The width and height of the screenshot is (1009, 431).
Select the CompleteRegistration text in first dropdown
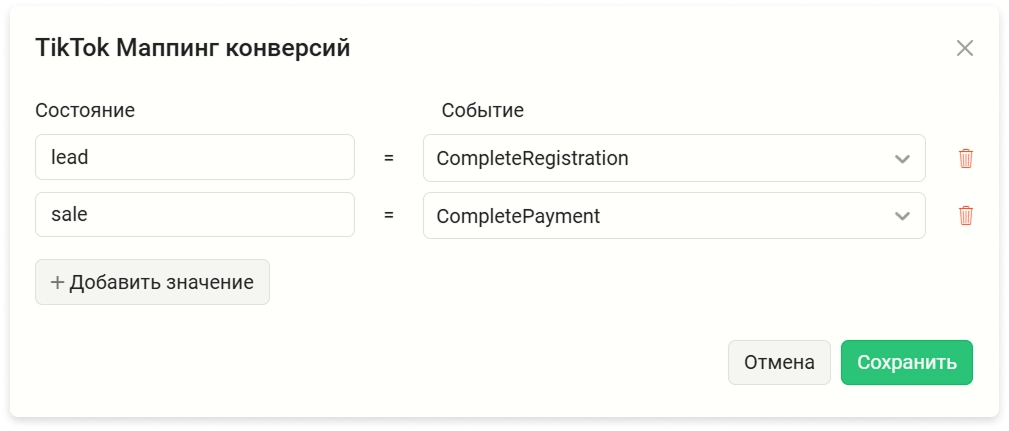(532, 158)
